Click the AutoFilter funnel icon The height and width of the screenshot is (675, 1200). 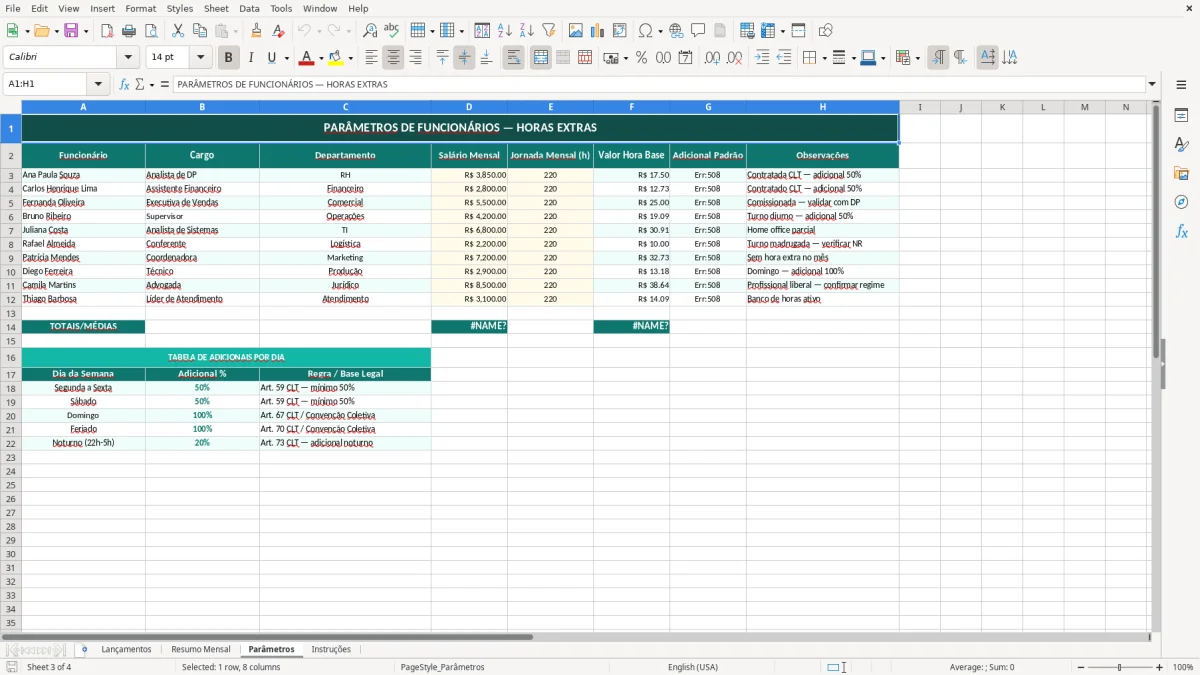click(549, 31)
